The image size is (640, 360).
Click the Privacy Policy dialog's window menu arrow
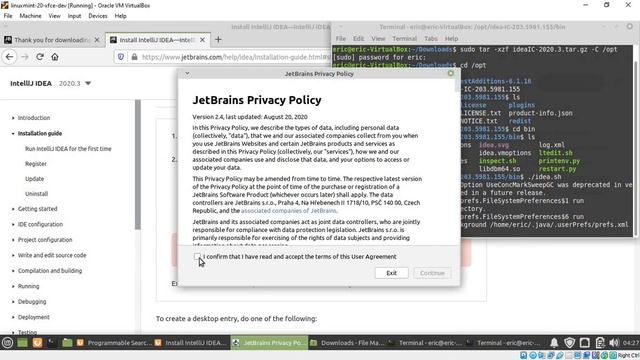click(x=187, y=73)
